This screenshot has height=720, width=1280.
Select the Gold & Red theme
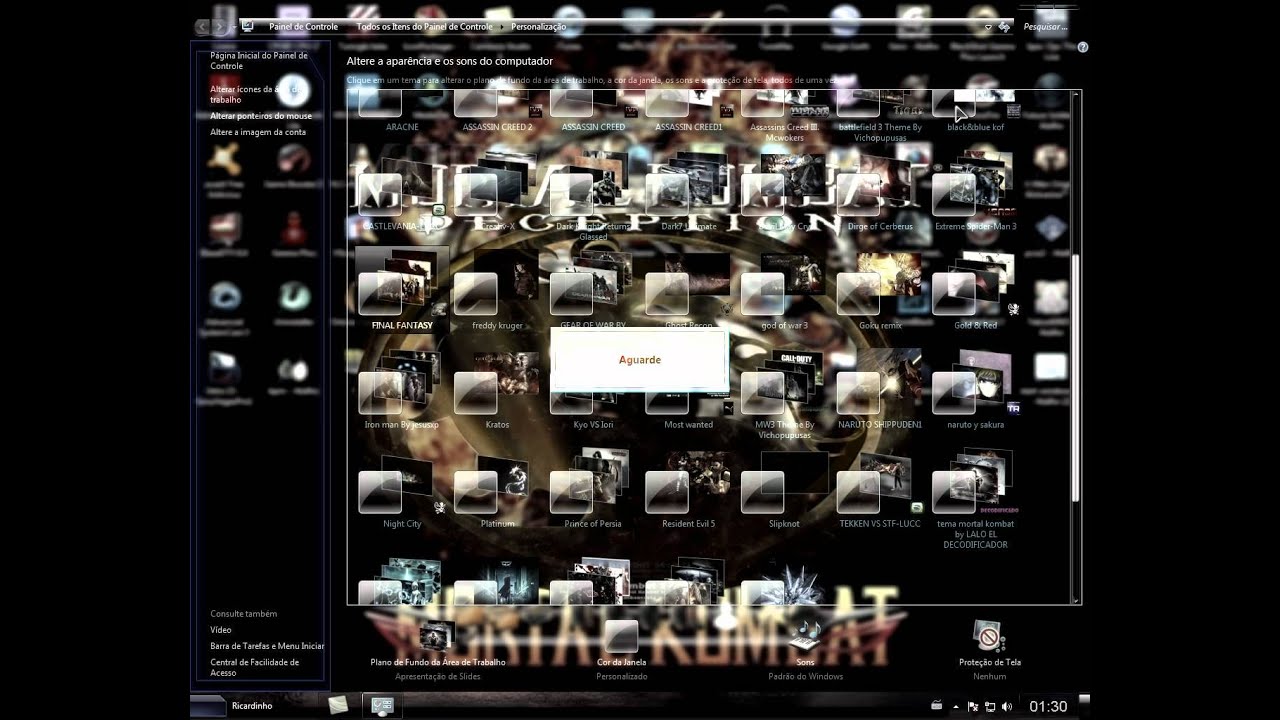(x=976, y=289)
